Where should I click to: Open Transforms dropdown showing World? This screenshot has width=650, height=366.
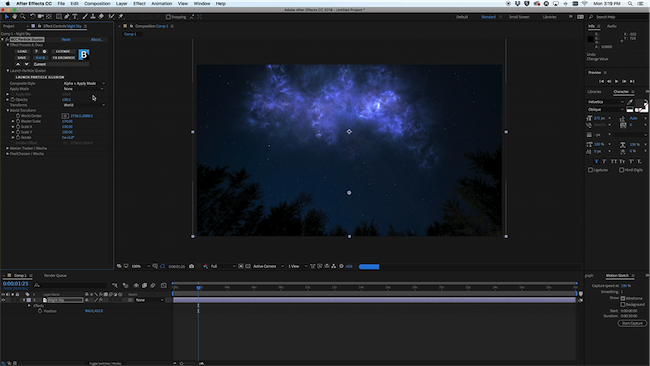click(x=84, y=105)
